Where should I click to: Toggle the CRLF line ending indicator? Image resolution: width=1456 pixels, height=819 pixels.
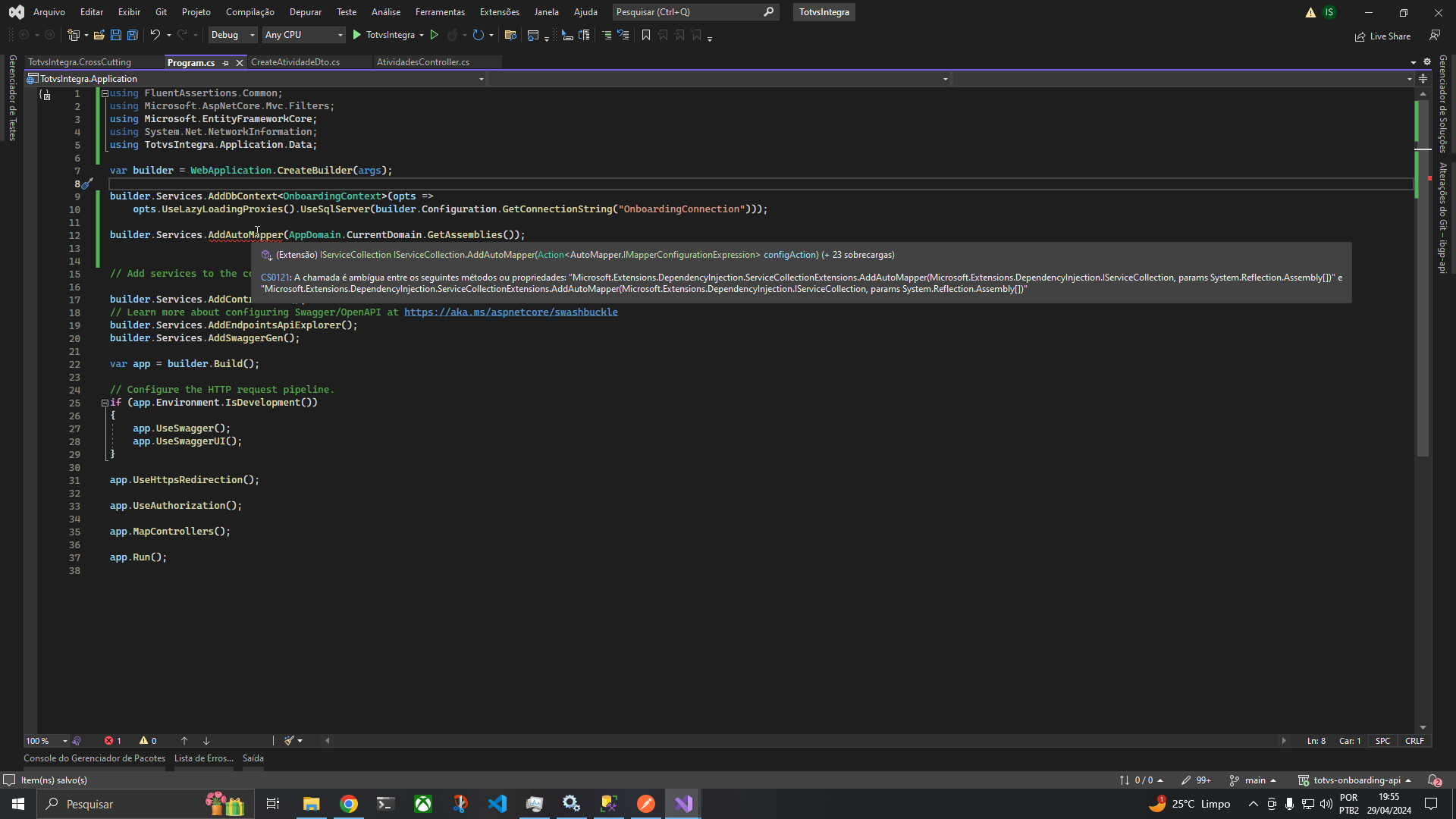point(1414,741)
